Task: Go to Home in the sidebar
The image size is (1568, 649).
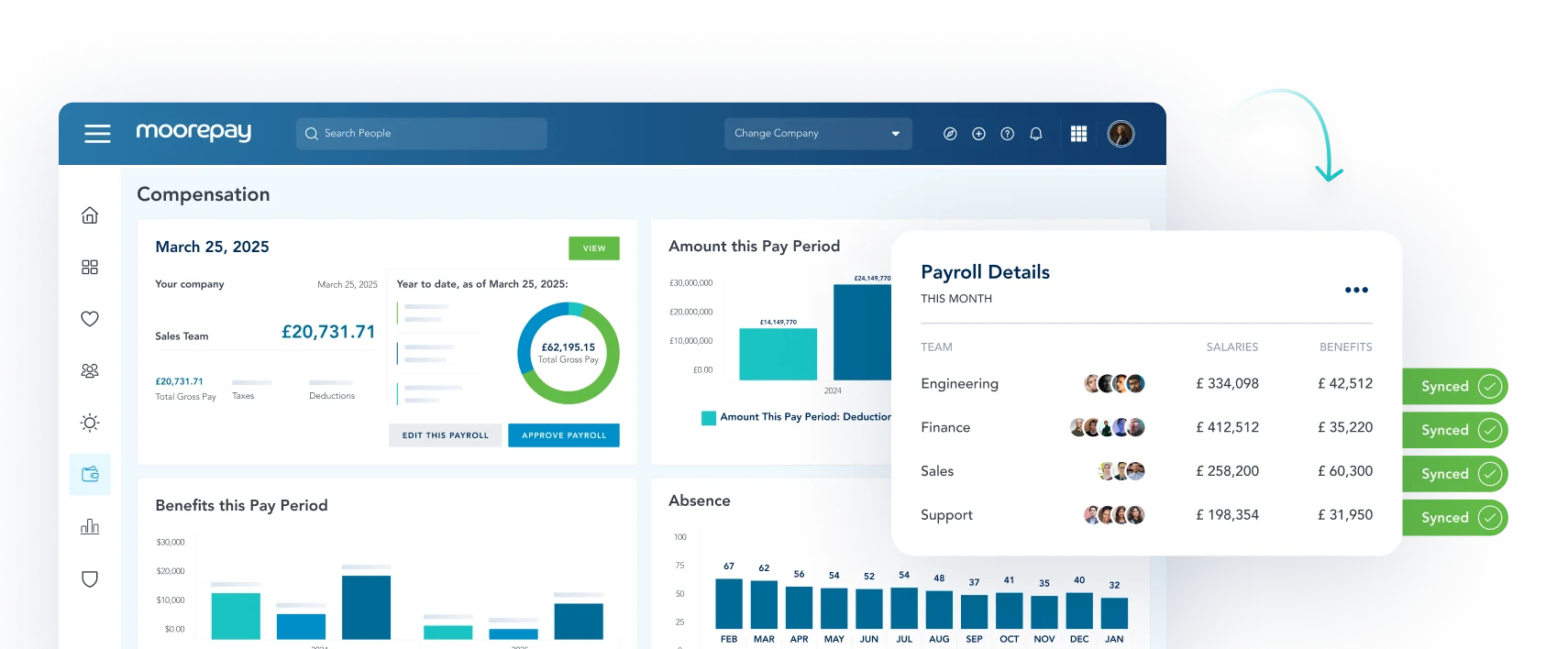Action: 90,215
